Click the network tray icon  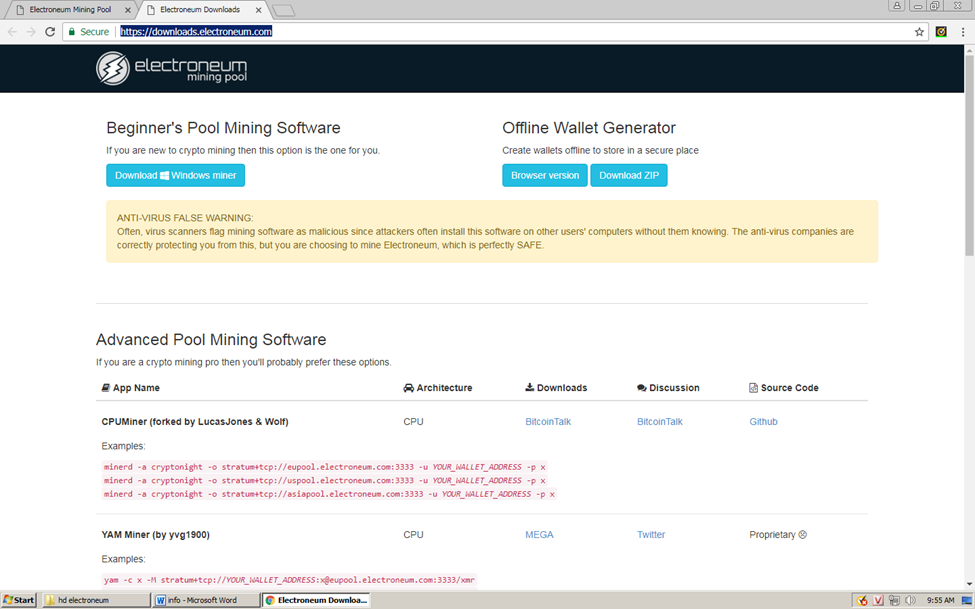(894, 600)
